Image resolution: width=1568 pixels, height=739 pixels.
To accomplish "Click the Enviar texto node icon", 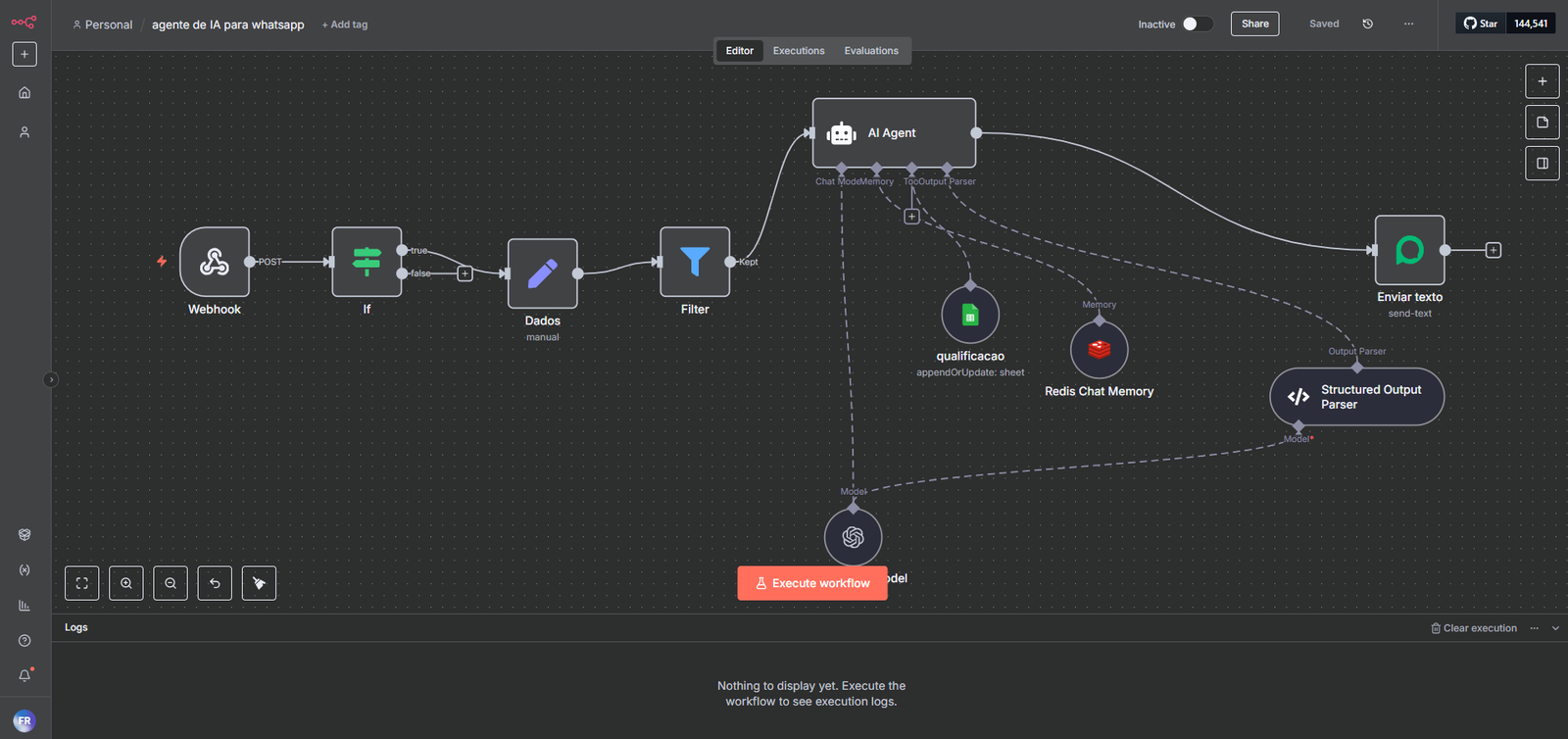I will [x=1409, y=251].
